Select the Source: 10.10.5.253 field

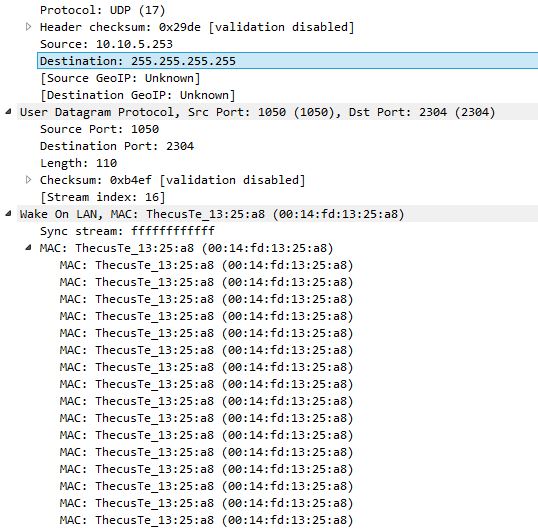pos(106,44)
